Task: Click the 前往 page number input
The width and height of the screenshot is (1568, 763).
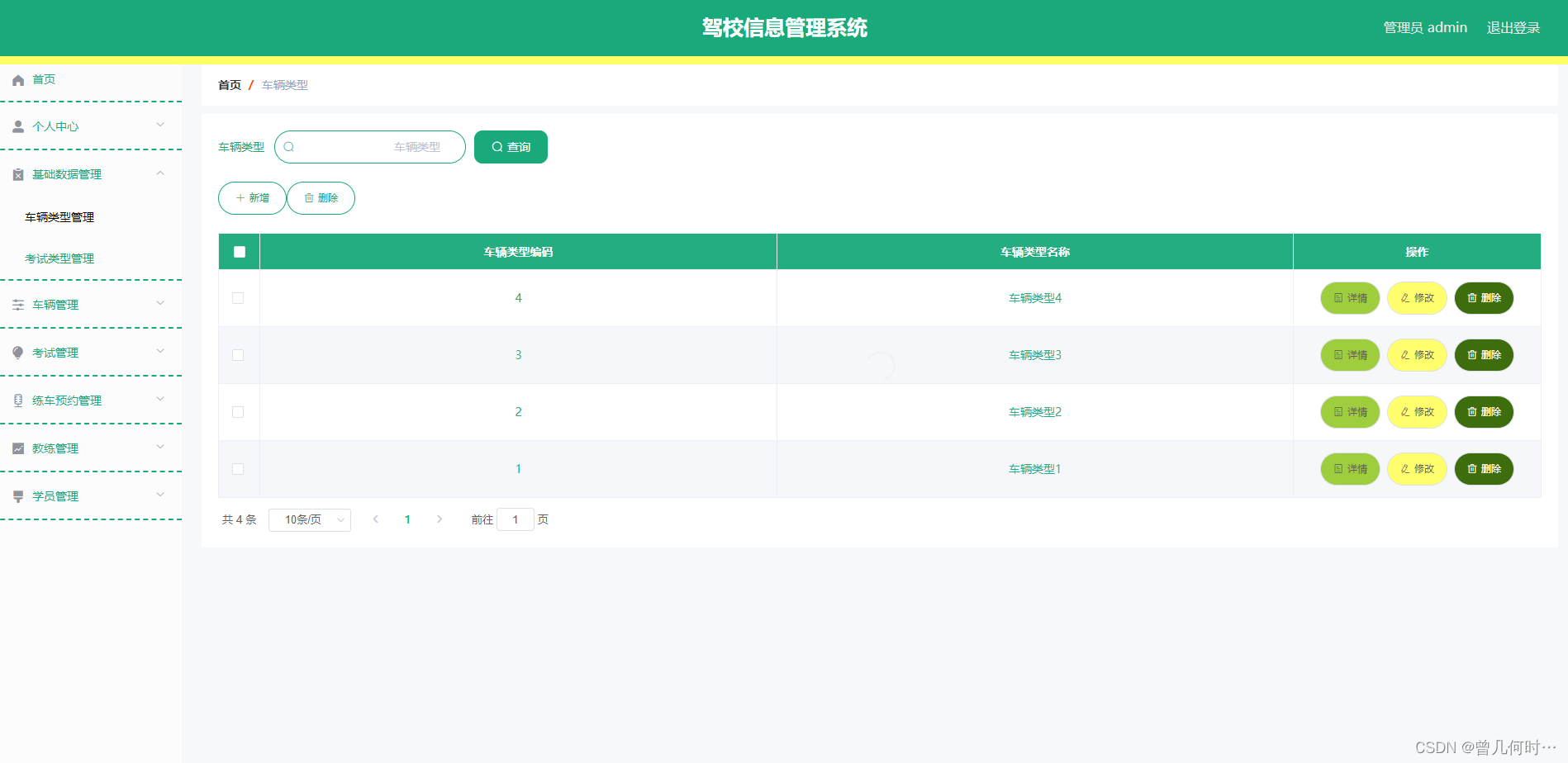Action: click(516, 519)
